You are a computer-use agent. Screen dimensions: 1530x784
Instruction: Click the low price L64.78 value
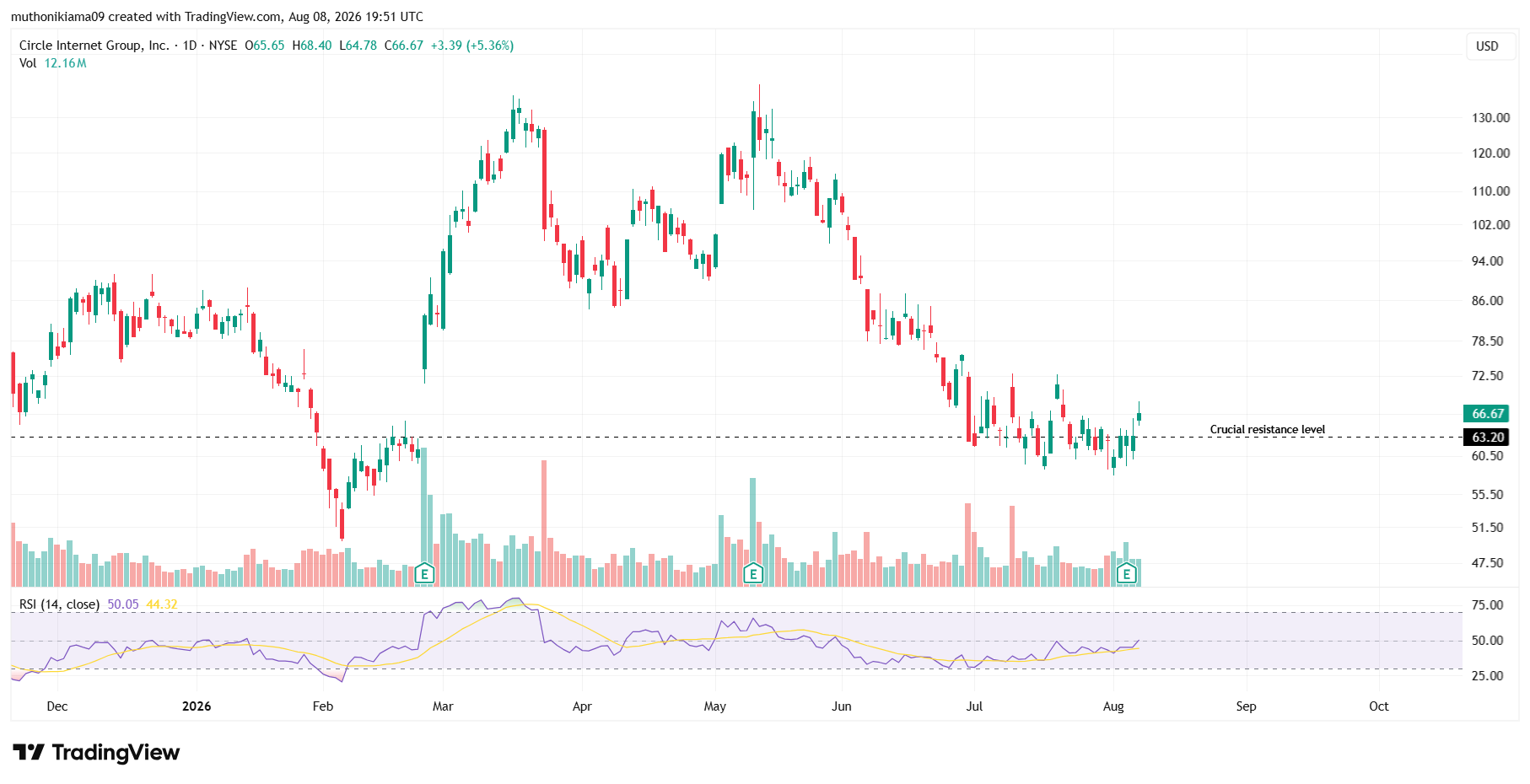click(x=358, y=46)
